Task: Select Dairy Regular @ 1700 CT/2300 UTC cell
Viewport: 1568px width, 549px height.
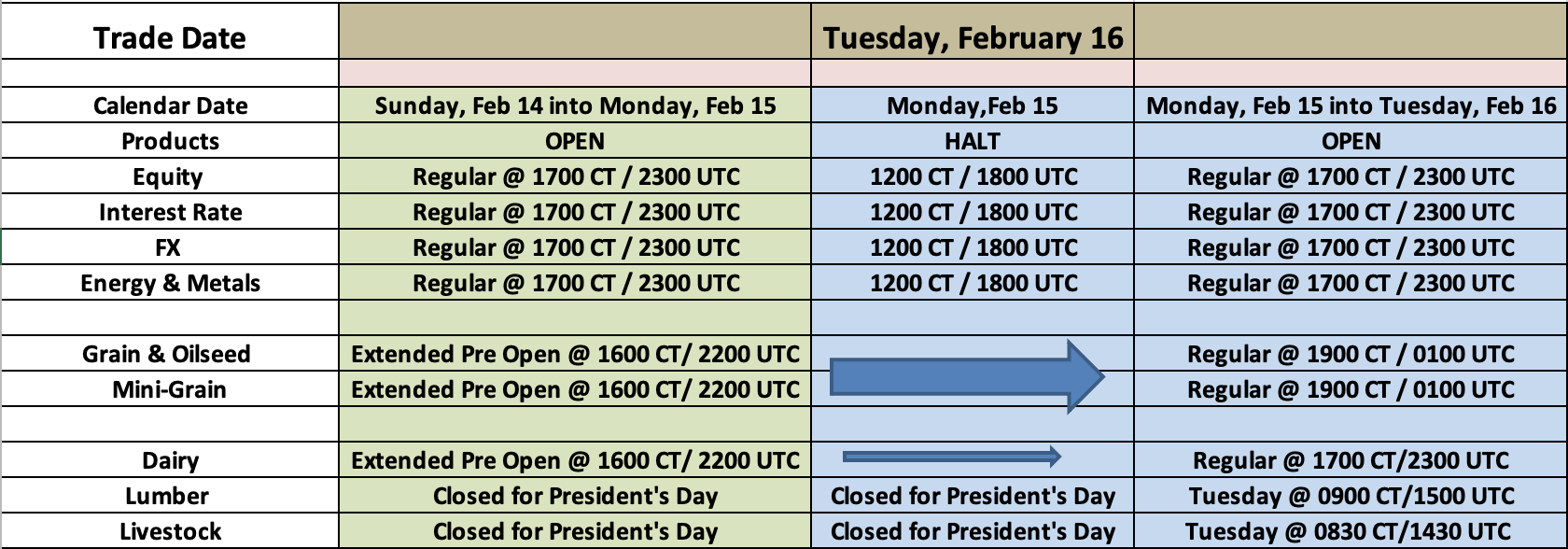Action: pos(1351,460)
